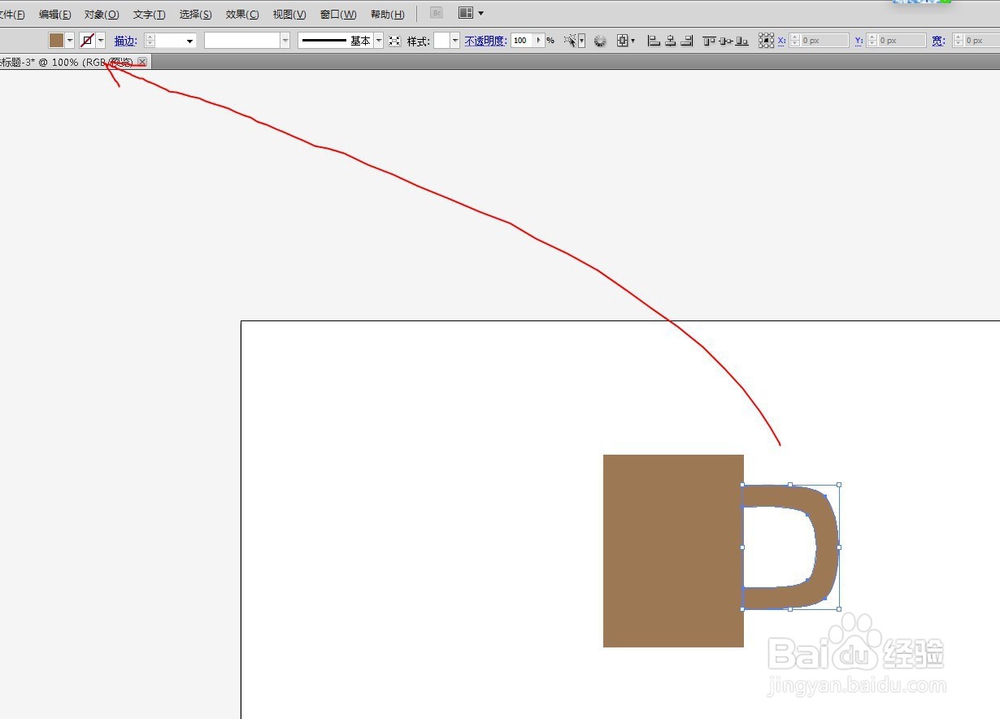The height and width of the screenshot is (719, 1000).
Task: Open the stroke weight dropdown
Action: tap(189, 41)
